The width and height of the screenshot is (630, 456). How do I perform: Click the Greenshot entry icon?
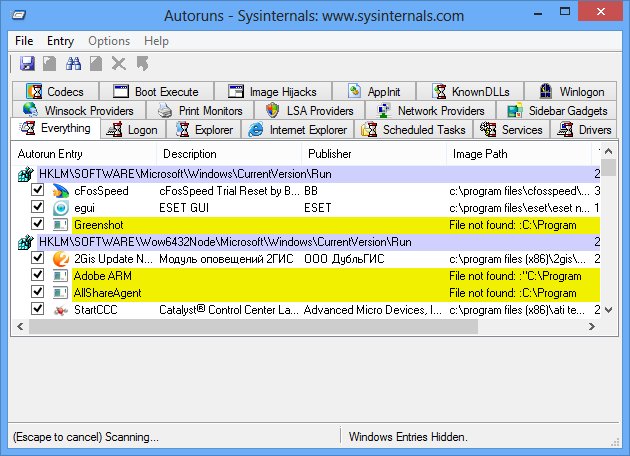coord(61,225)
